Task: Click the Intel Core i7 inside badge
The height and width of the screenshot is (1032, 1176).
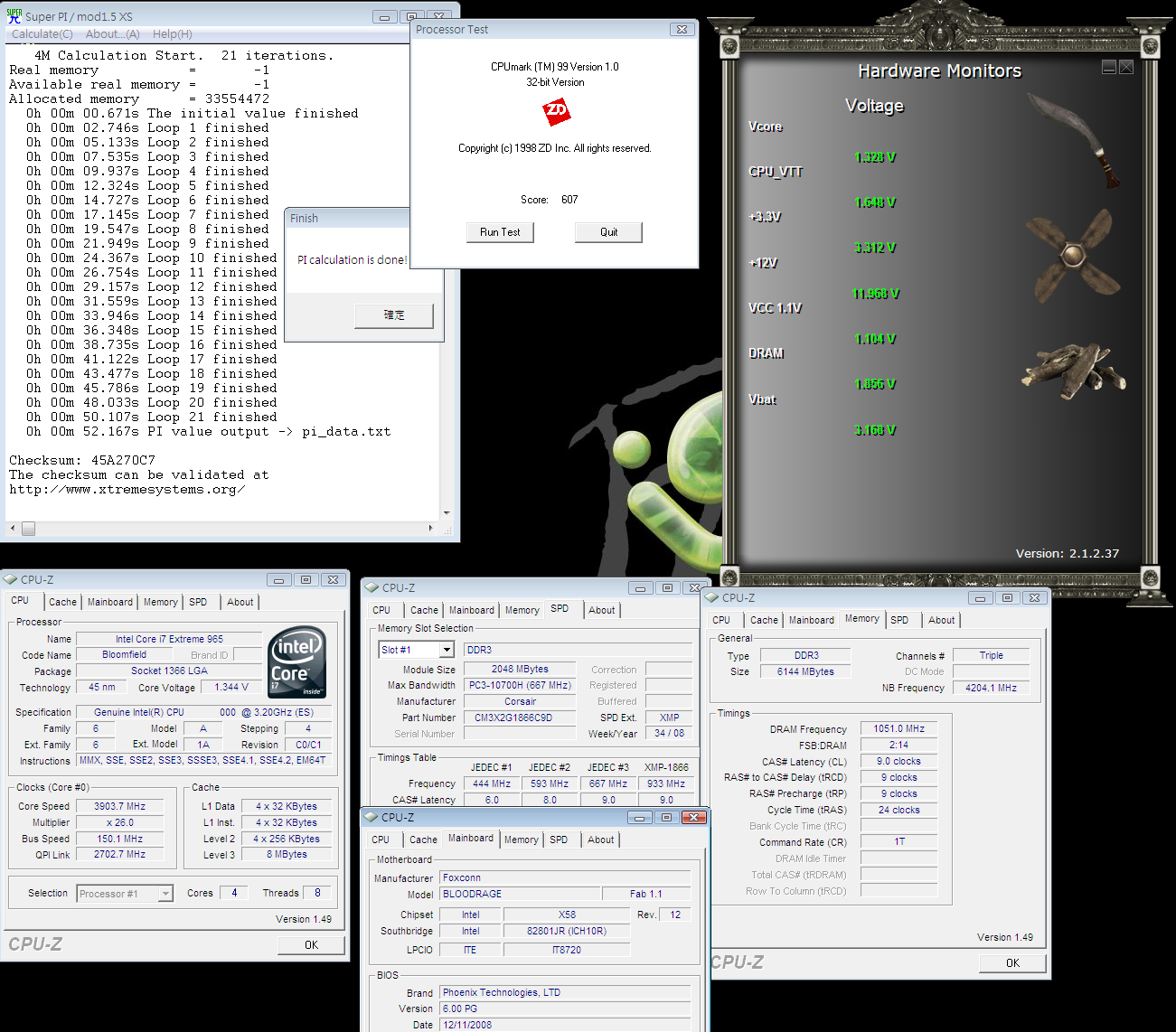Action: tap(297, 662)
